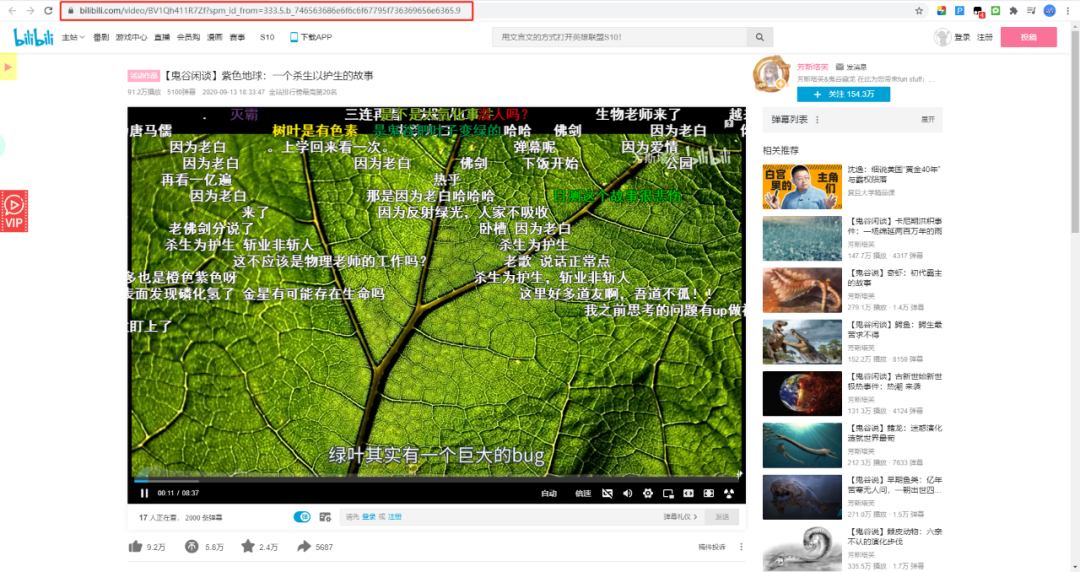Reload page with browser refresh icon
The image size is (1080, 572).
pyautogui.click(x=48, y=10)
